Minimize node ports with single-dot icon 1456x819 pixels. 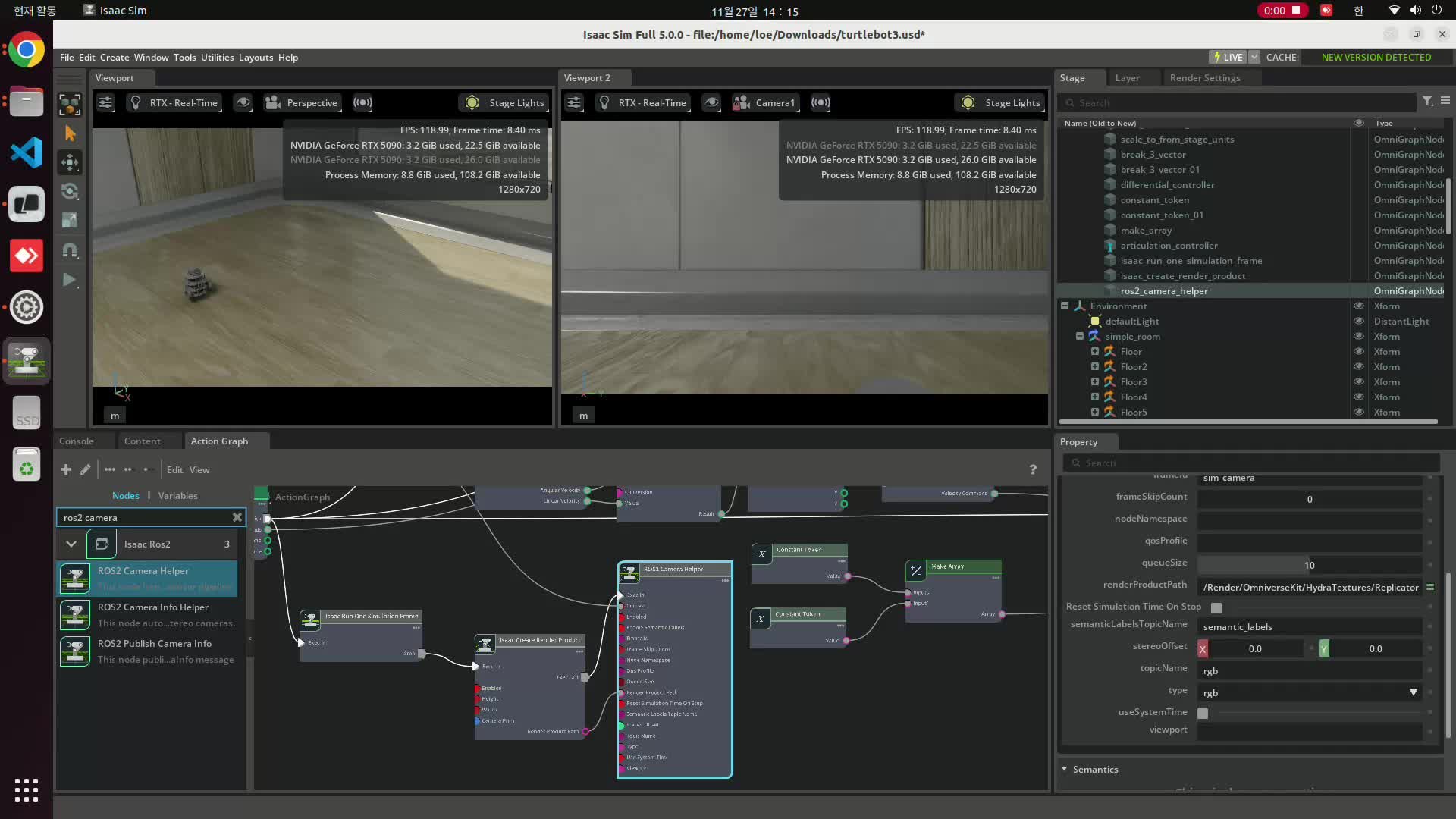coord(146,469)
